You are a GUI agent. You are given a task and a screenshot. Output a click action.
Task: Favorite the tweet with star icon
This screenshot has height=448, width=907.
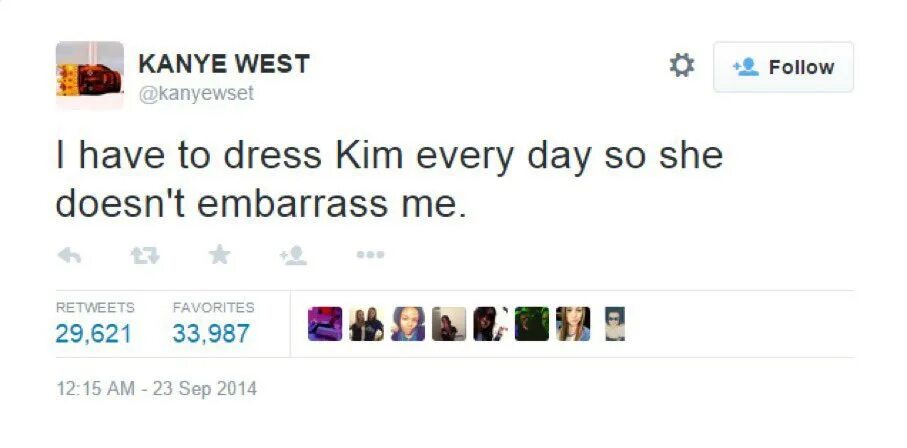coord(219,254)
